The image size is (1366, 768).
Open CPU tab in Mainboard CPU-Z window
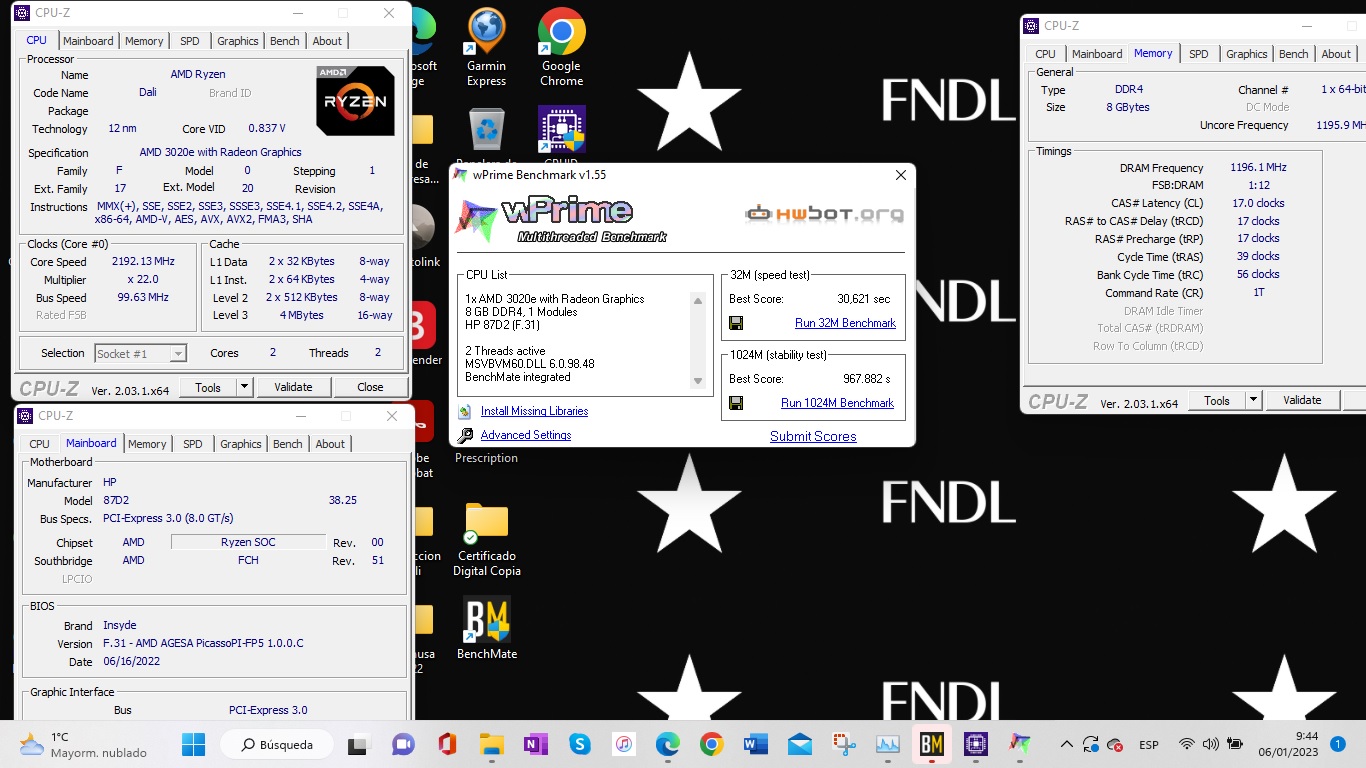click(40, 444)
